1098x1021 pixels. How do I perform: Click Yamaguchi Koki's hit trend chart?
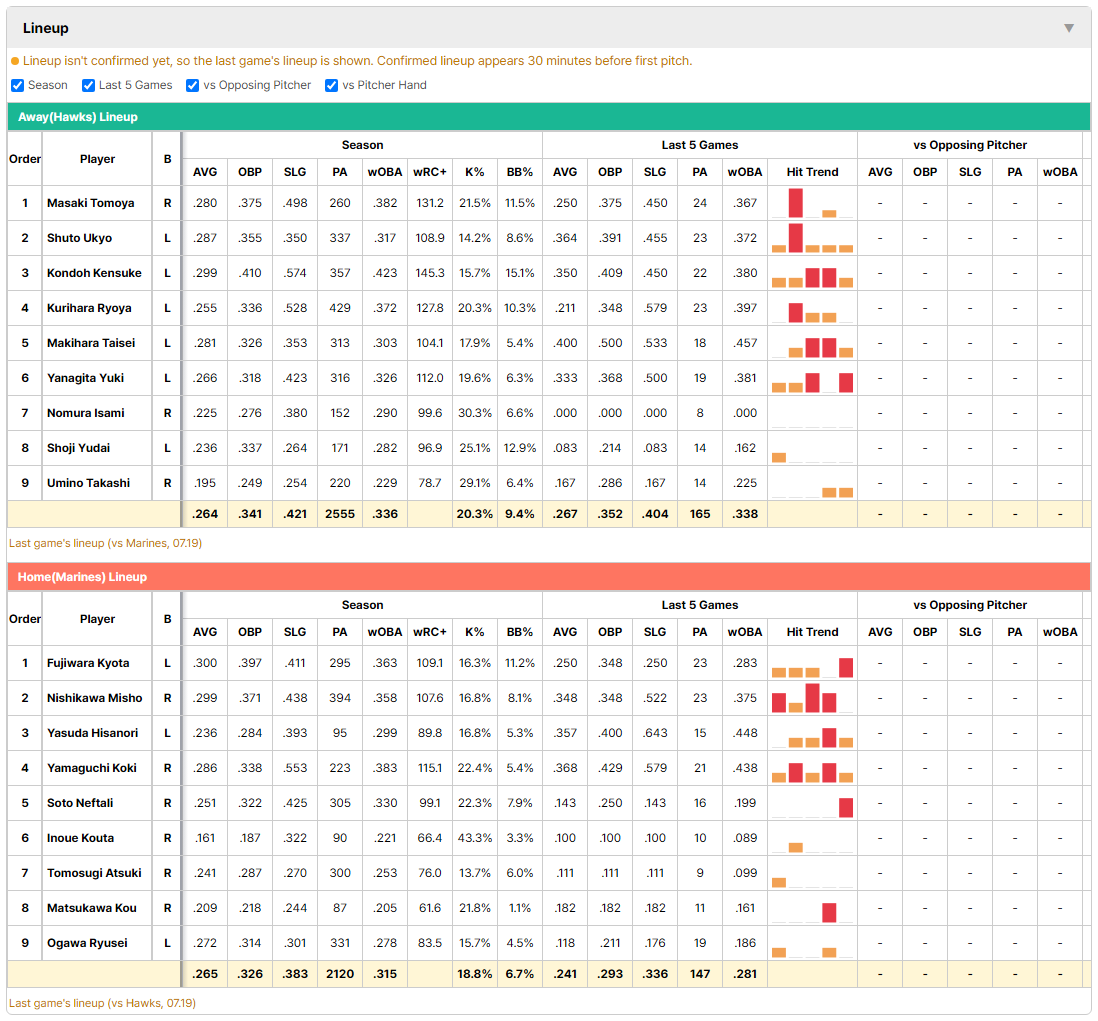pyautogui.click(x=812, y=768)
